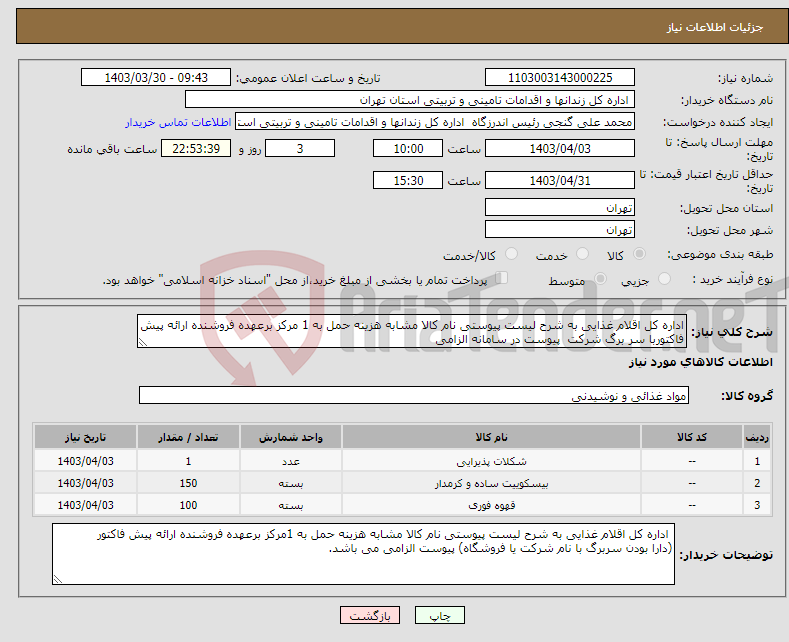Click the گروه کالا field مواد غذائی و نوشیدنی
This screenshot has height=642, width=789.
(414, 395)
